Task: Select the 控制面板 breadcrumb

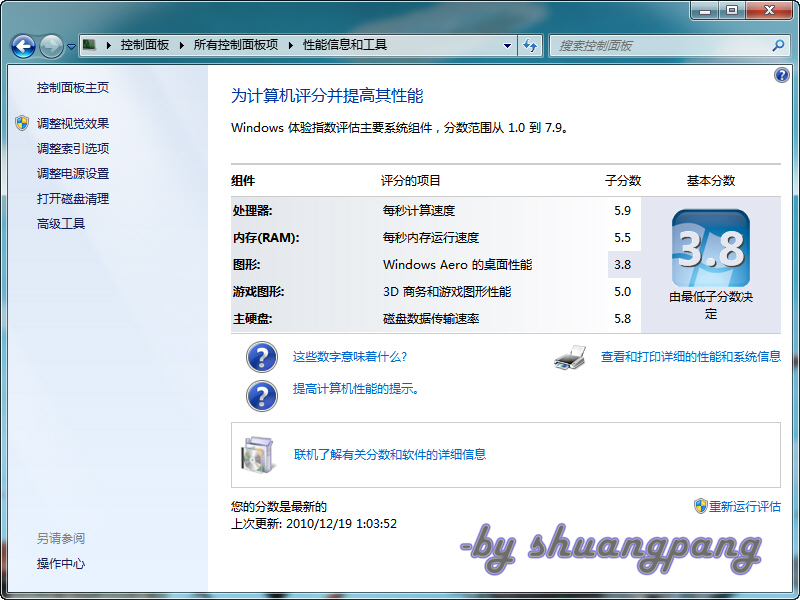Action: [x=145, y=45]
